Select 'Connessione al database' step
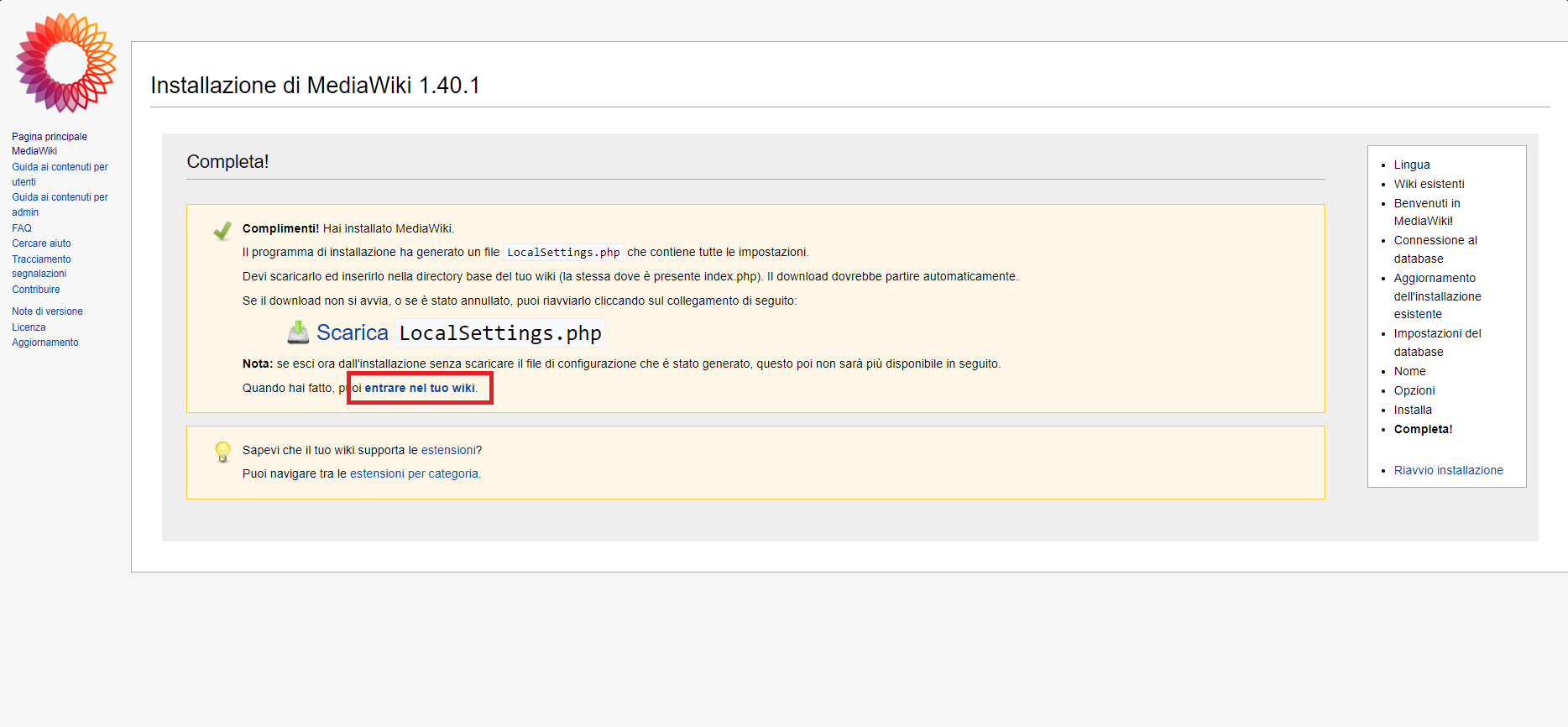The height and width of the screenshot is (727, 1568). click(x=1435, y=249)
